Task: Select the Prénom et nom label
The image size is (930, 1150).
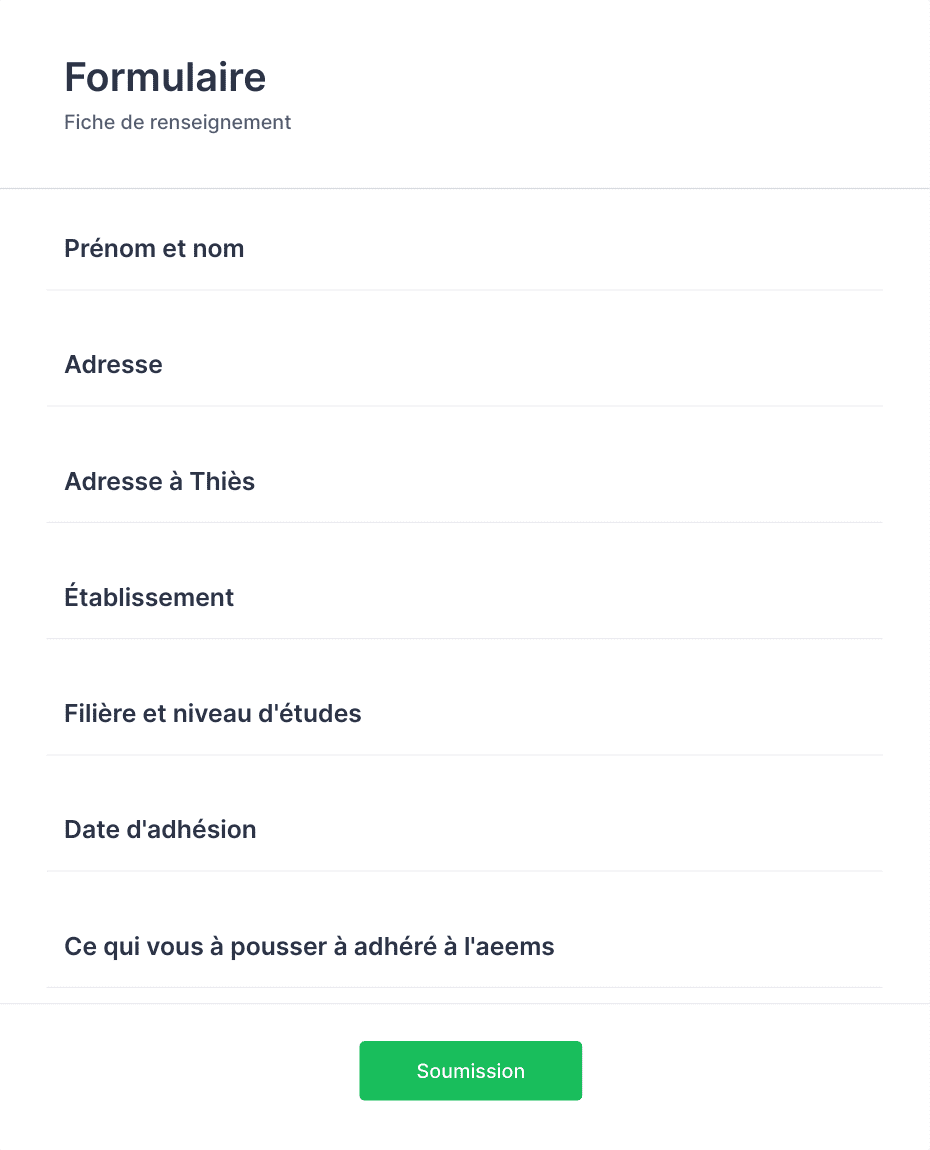Action: [154, 248]
